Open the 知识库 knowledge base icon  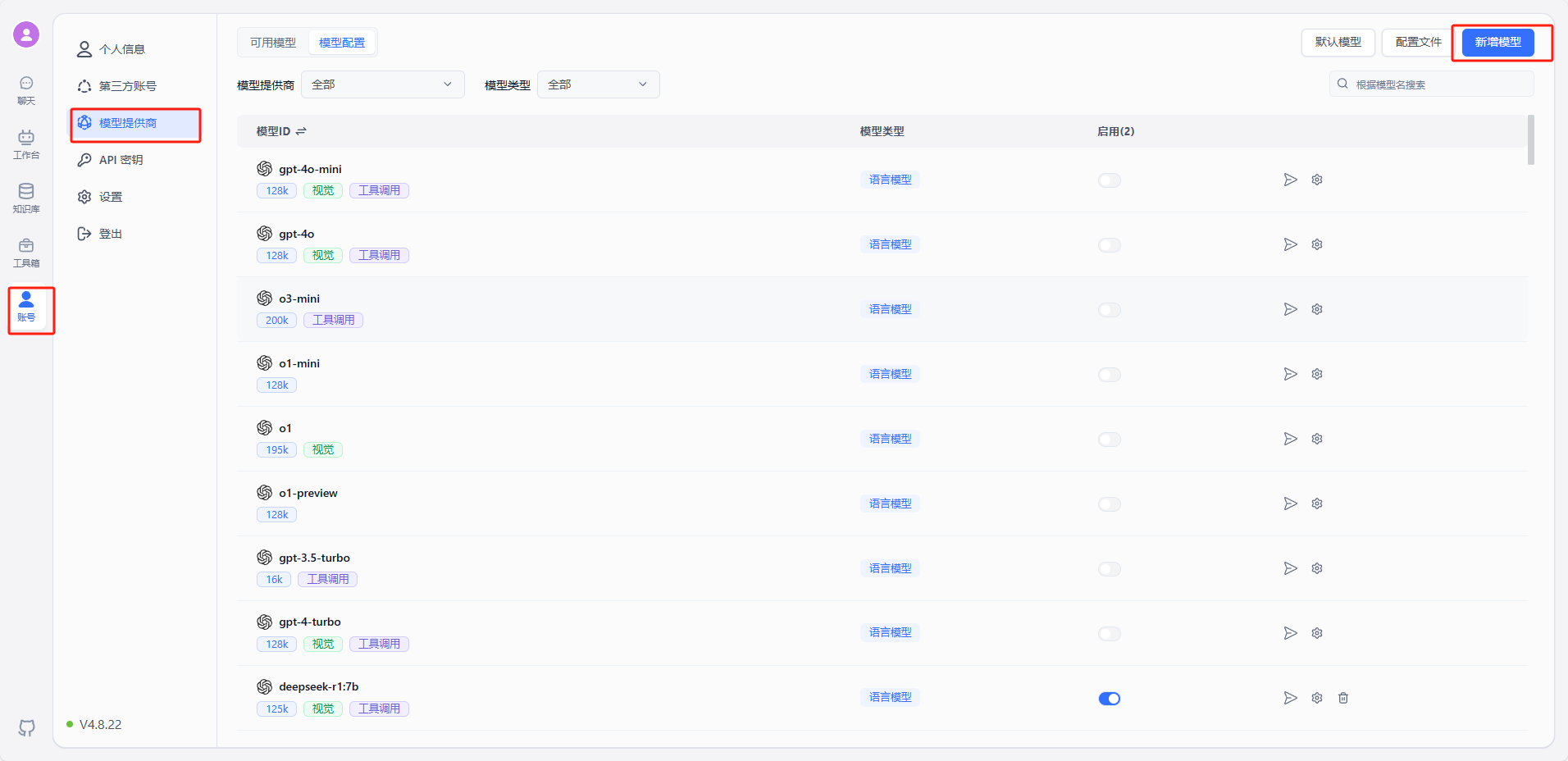pyautogui.click(x=26, y=198)
